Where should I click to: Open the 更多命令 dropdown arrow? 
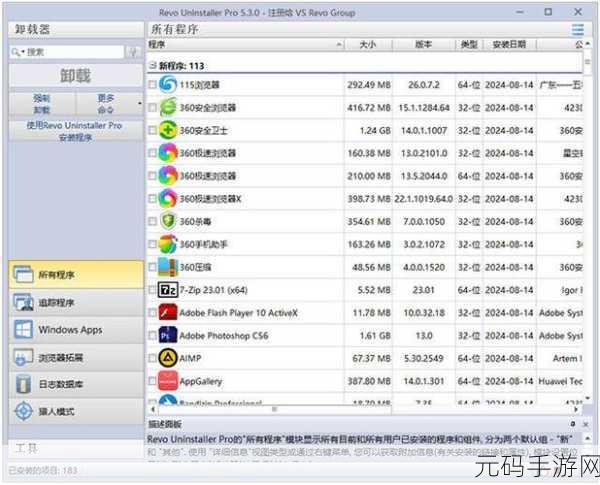click(x=140, y=103)
